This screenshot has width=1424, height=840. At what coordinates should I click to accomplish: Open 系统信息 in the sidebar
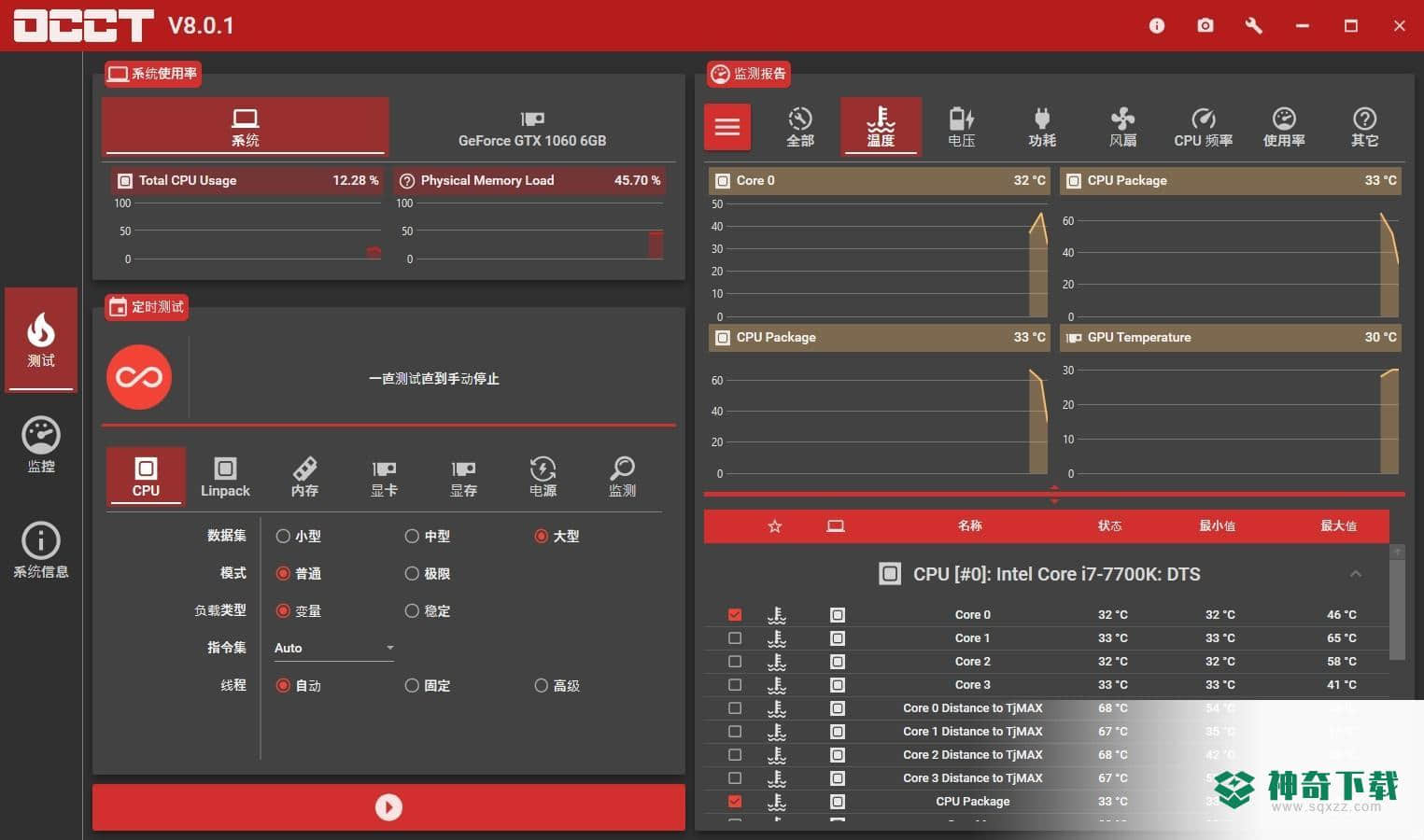[41, 551]
